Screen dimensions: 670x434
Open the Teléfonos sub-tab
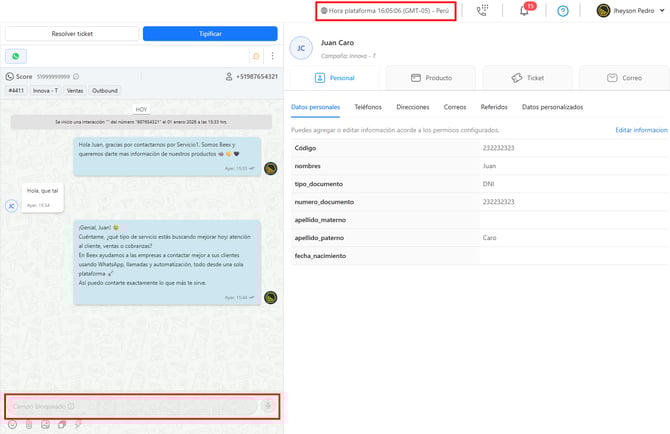[368, 106]
